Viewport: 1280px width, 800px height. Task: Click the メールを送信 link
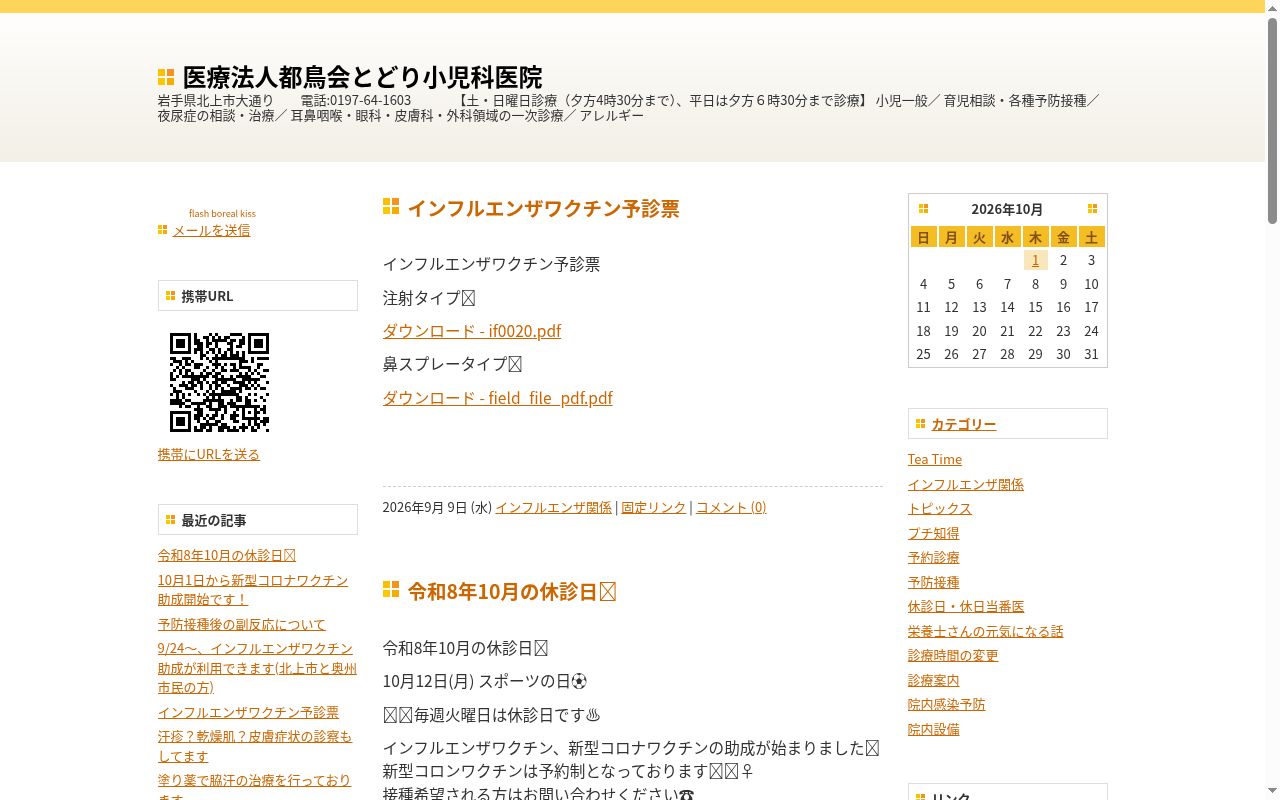(211, 230)
